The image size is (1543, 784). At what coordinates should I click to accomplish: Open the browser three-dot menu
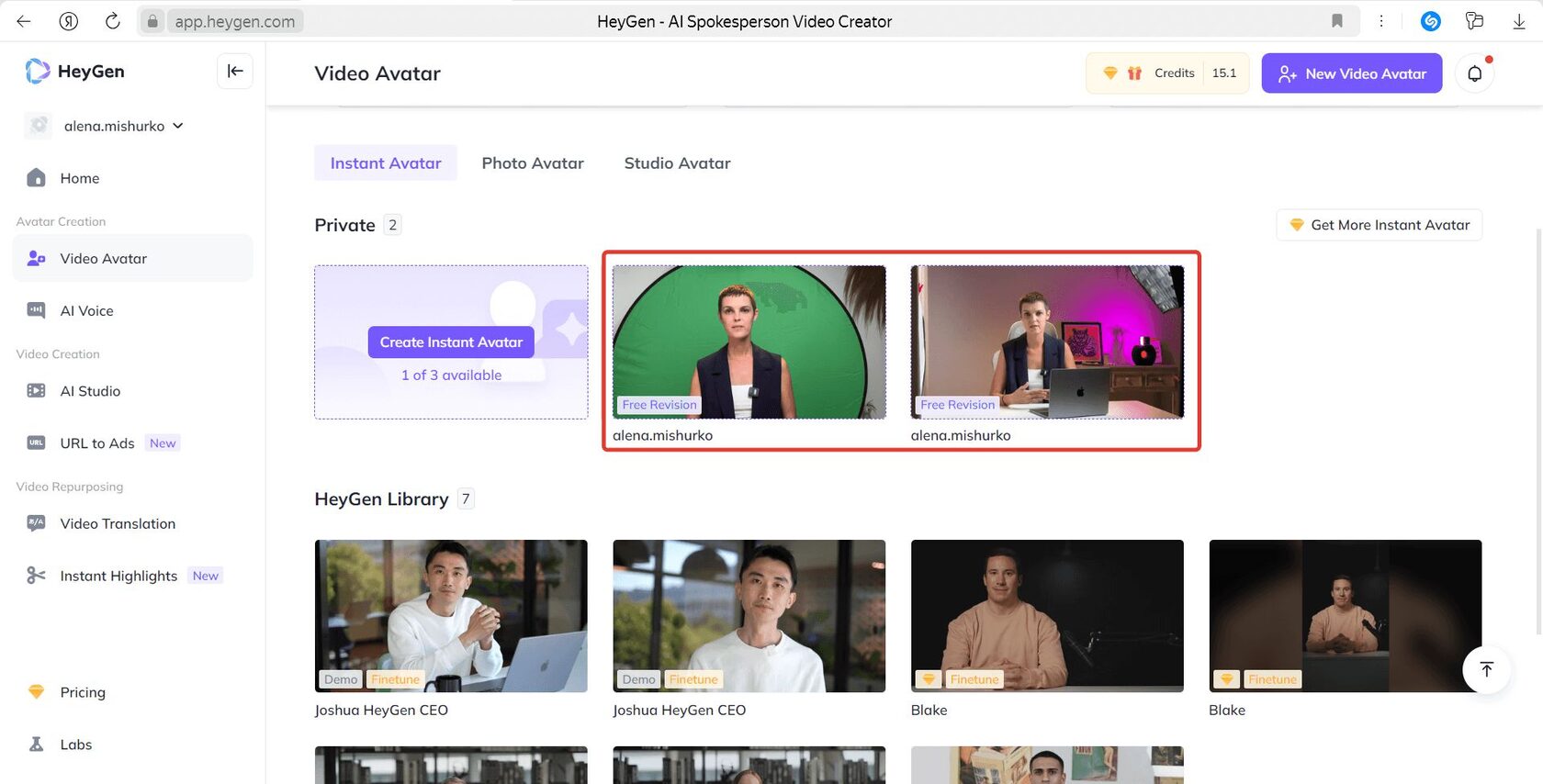pos(1381,21)
